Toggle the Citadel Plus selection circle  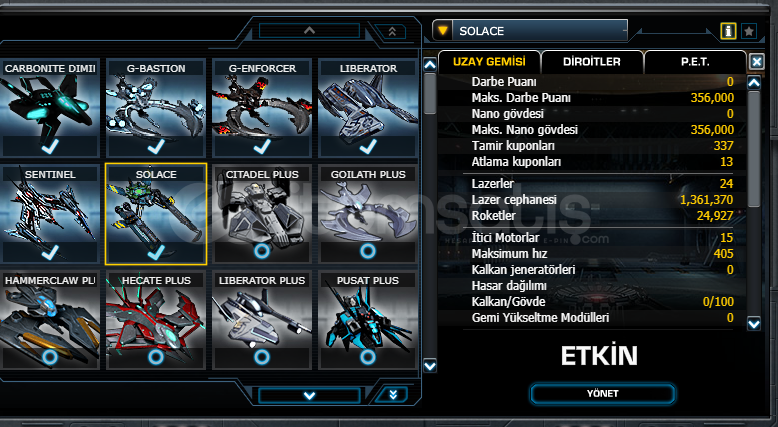tap(262, 251)
